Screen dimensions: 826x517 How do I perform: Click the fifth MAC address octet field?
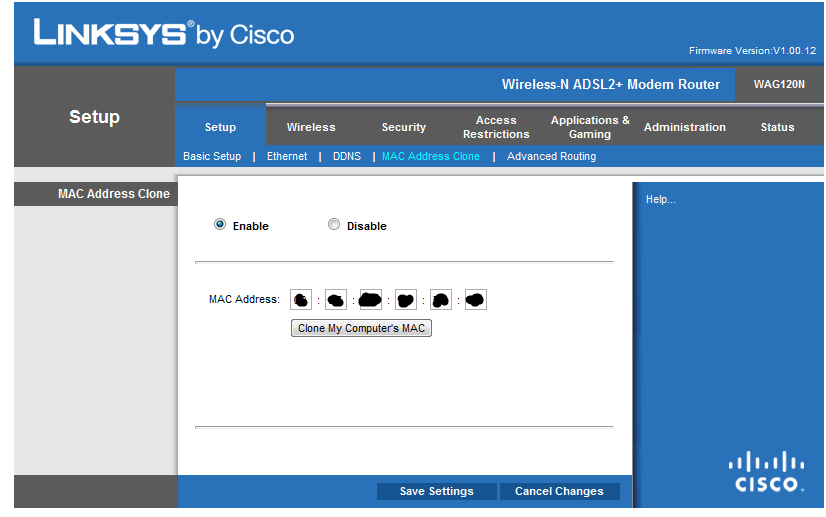click(x=440, y=299)
